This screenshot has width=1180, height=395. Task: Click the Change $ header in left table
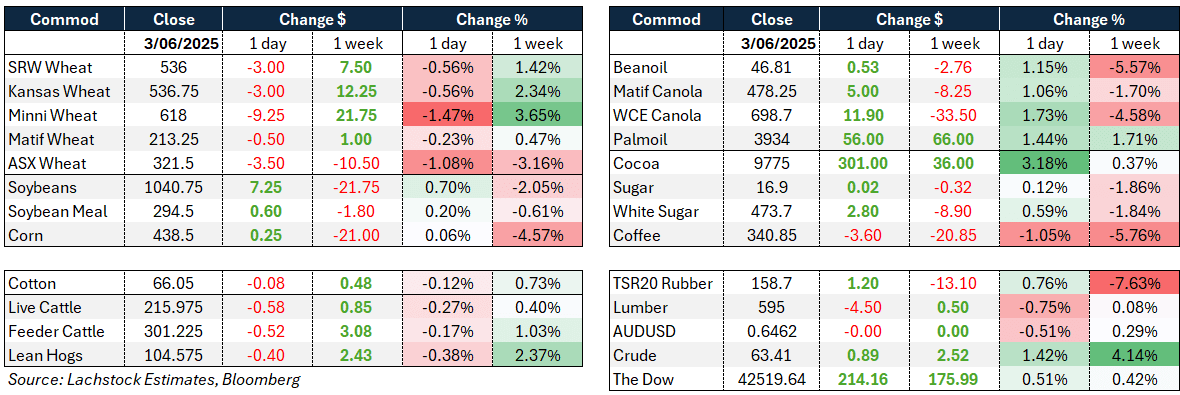312,20
